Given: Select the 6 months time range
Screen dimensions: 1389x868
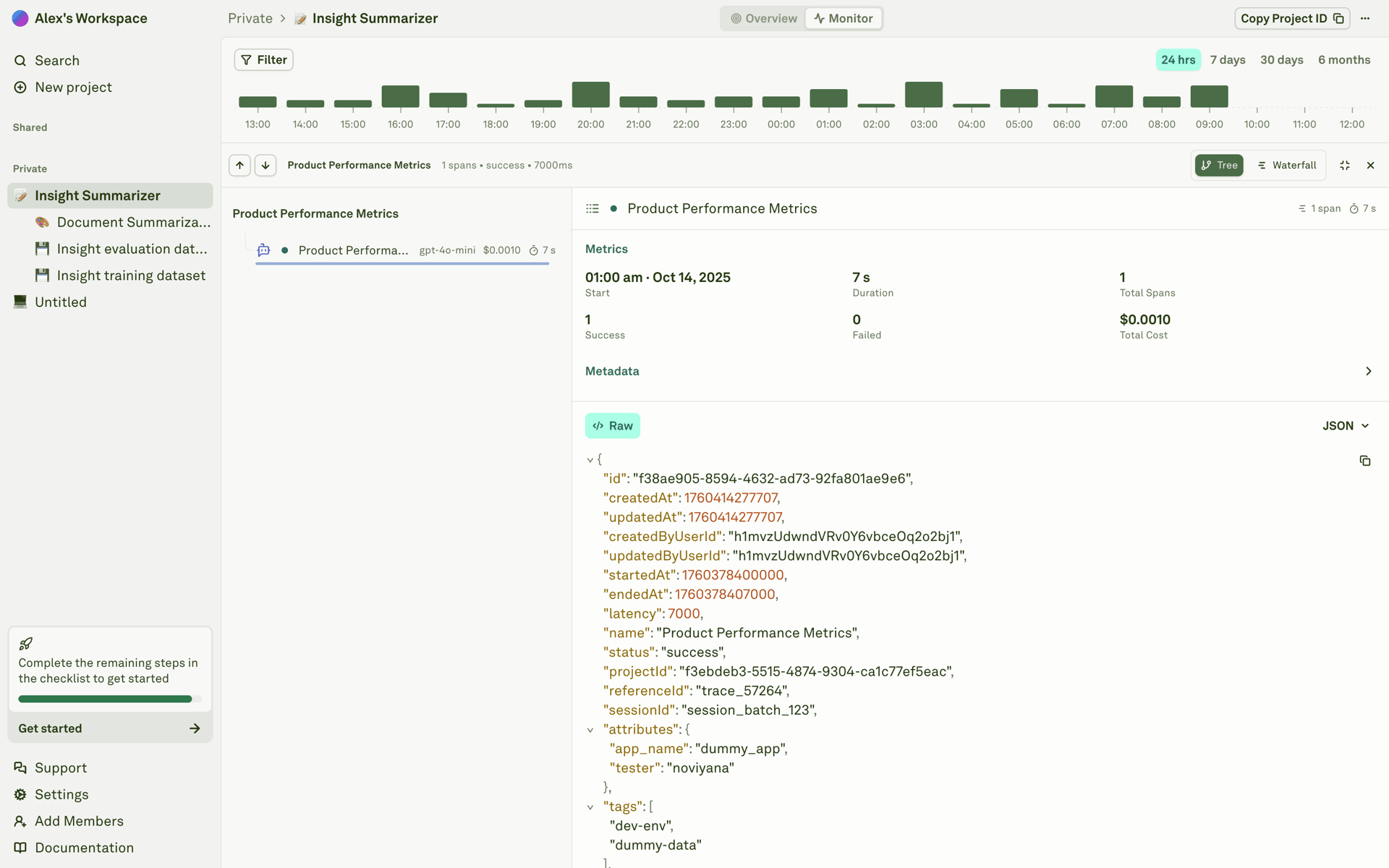Looking at the screenshot, I should click(x=1344, y=60).
